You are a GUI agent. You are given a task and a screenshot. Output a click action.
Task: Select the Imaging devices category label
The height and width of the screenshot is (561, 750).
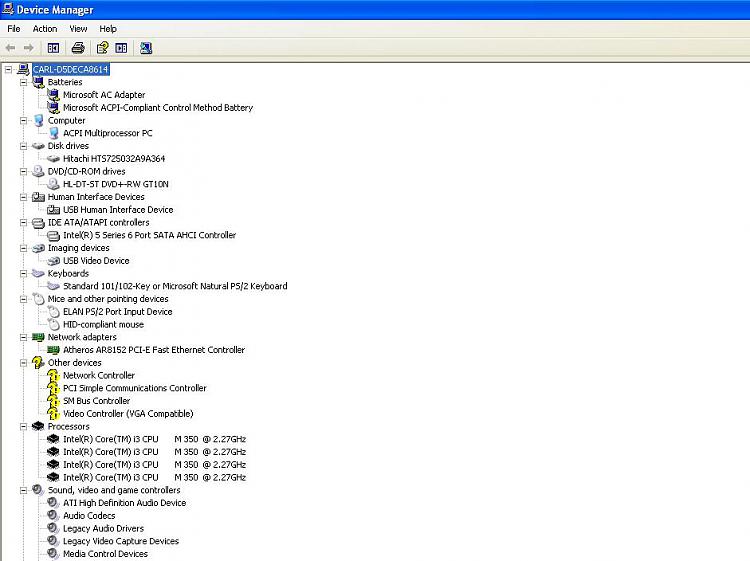click(x=78, y=248)
